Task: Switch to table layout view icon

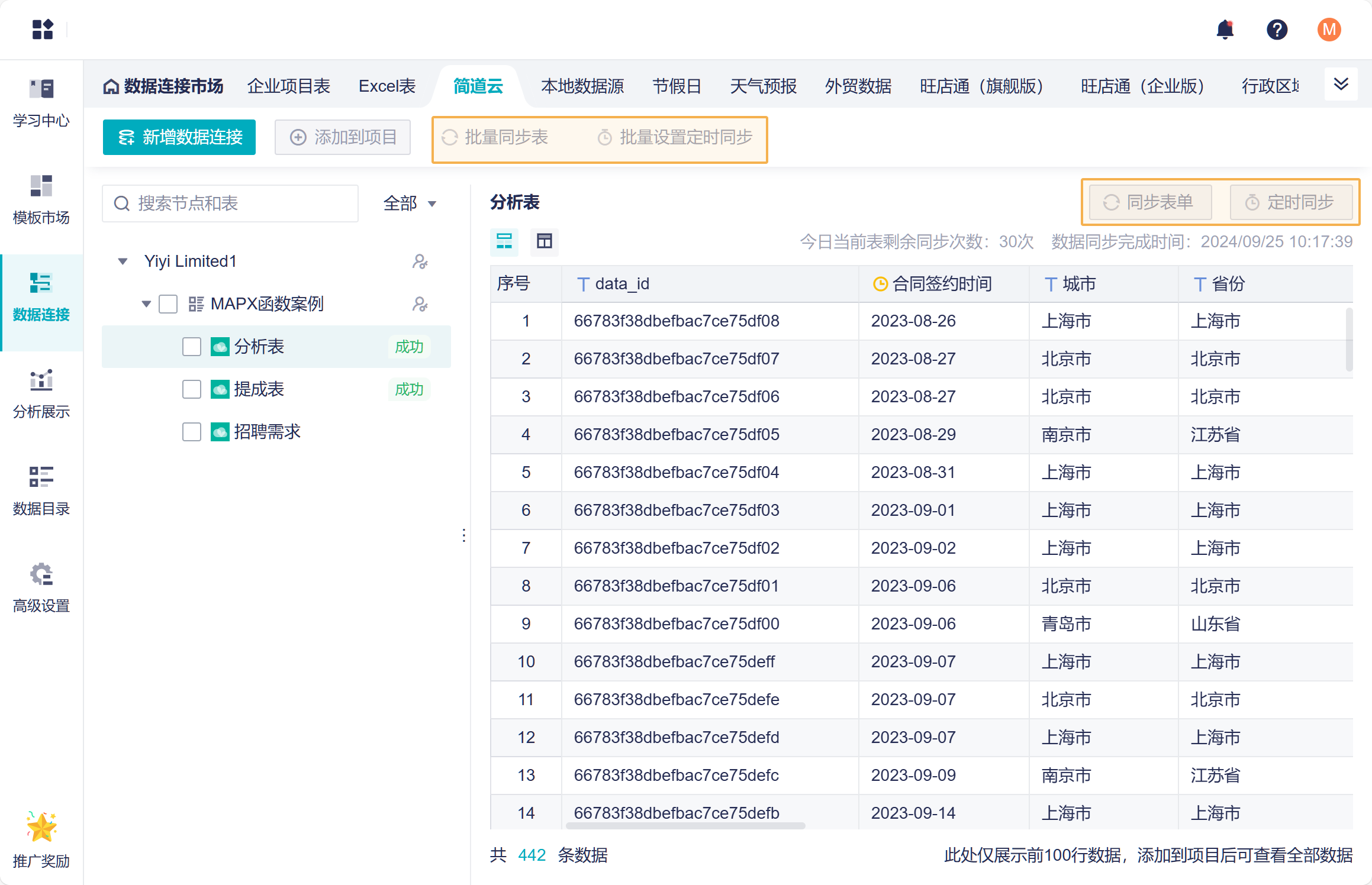Action: click(x=544, y=241)
